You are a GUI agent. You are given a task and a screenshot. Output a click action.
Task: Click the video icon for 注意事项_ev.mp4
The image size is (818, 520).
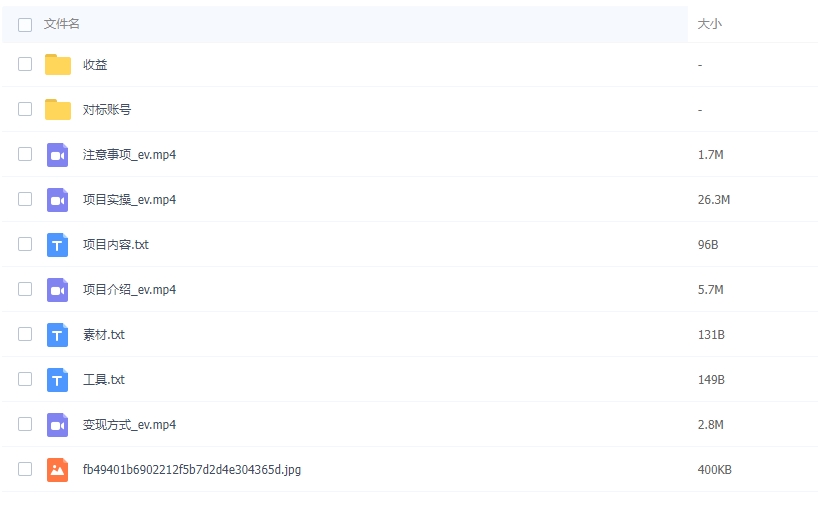click(x=57, y=155)
